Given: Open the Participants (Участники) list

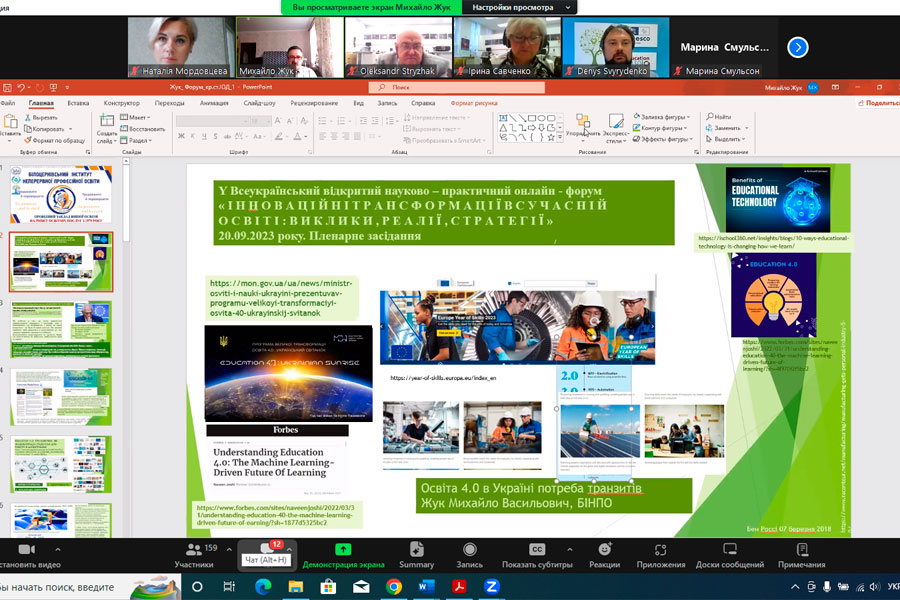Looking at the screenshot, I should [194, 551].
